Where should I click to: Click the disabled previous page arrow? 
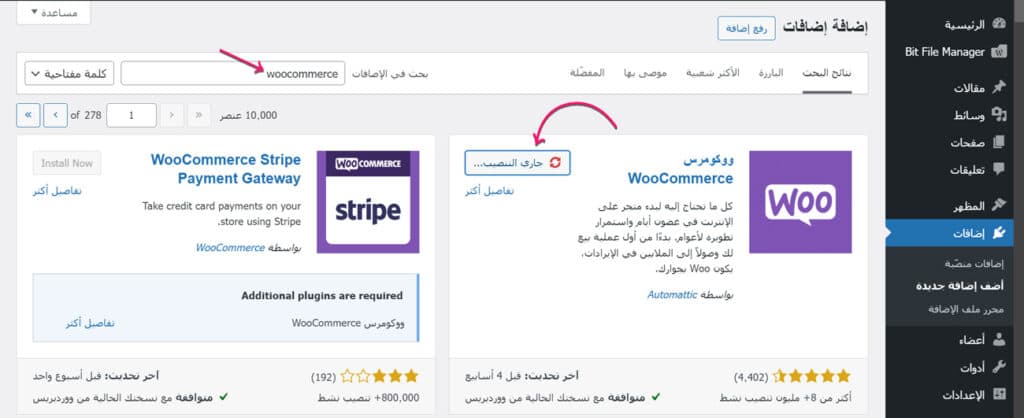171,115
